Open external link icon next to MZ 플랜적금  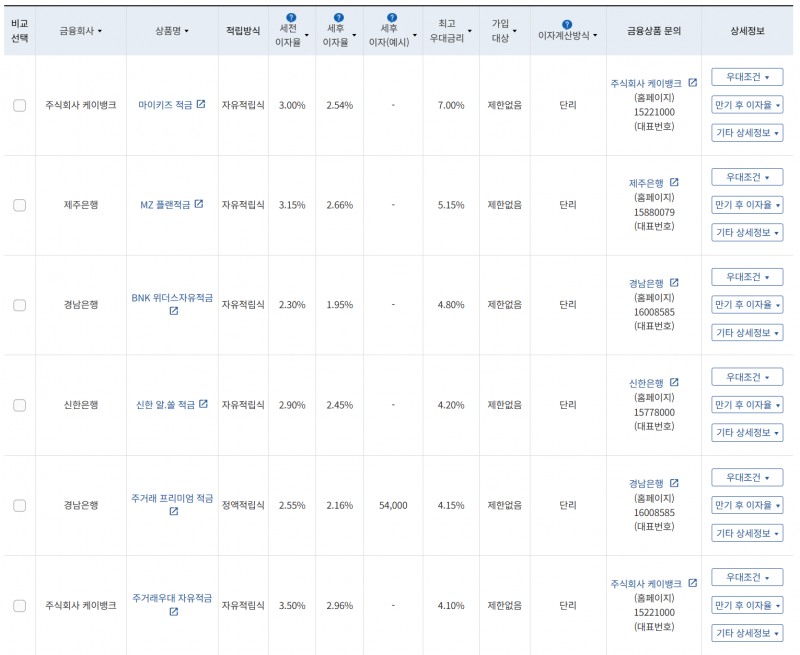199,204
